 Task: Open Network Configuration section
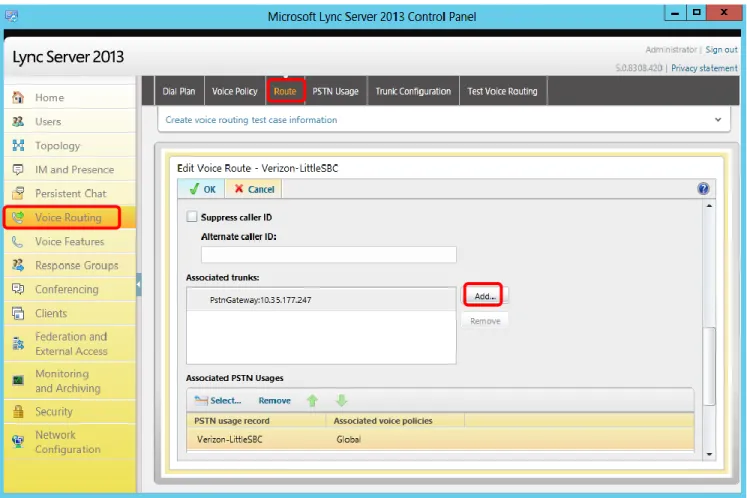pyautogui.click(x=70, y=442)
